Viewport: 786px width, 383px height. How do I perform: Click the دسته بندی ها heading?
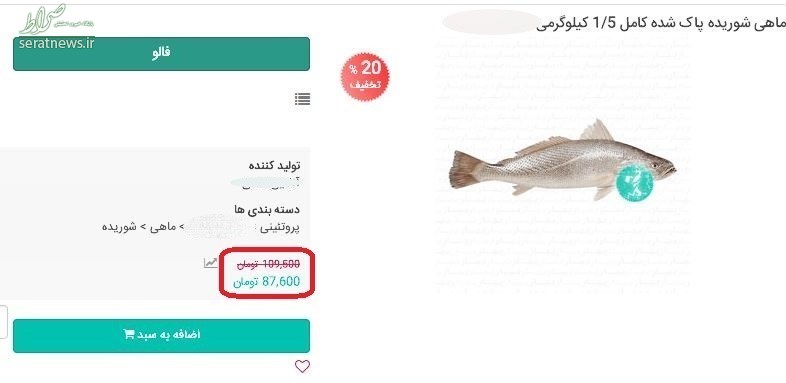pos(267,210)
